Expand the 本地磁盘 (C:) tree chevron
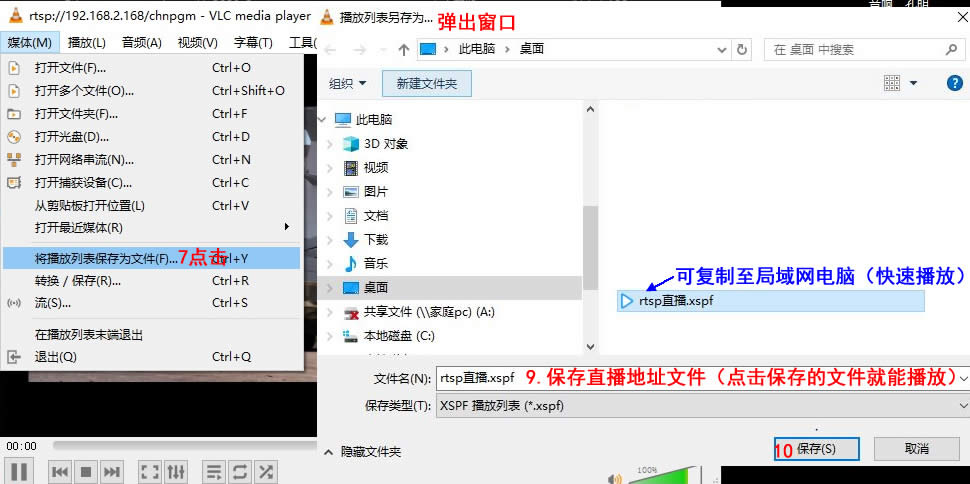 331,336
